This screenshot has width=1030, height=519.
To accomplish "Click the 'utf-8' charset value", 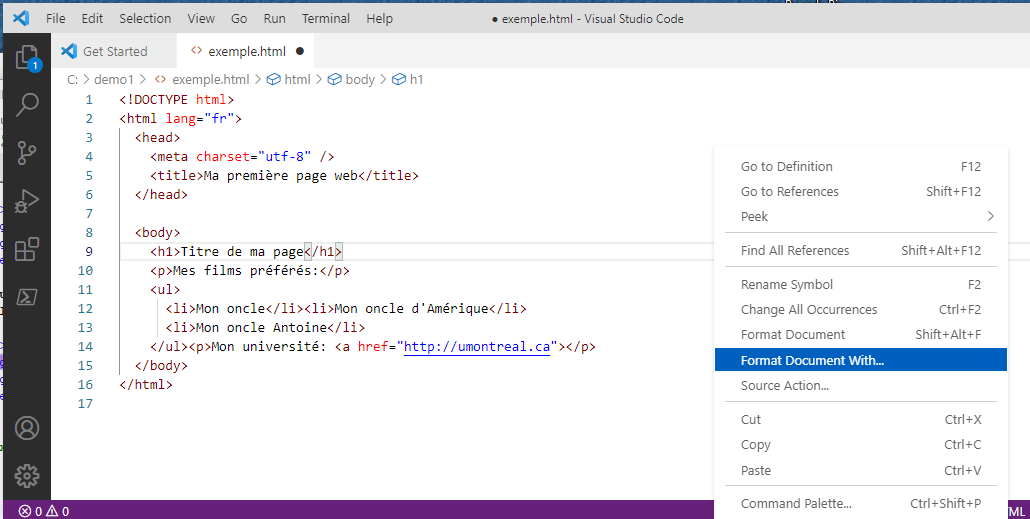I will pos(284,156).
